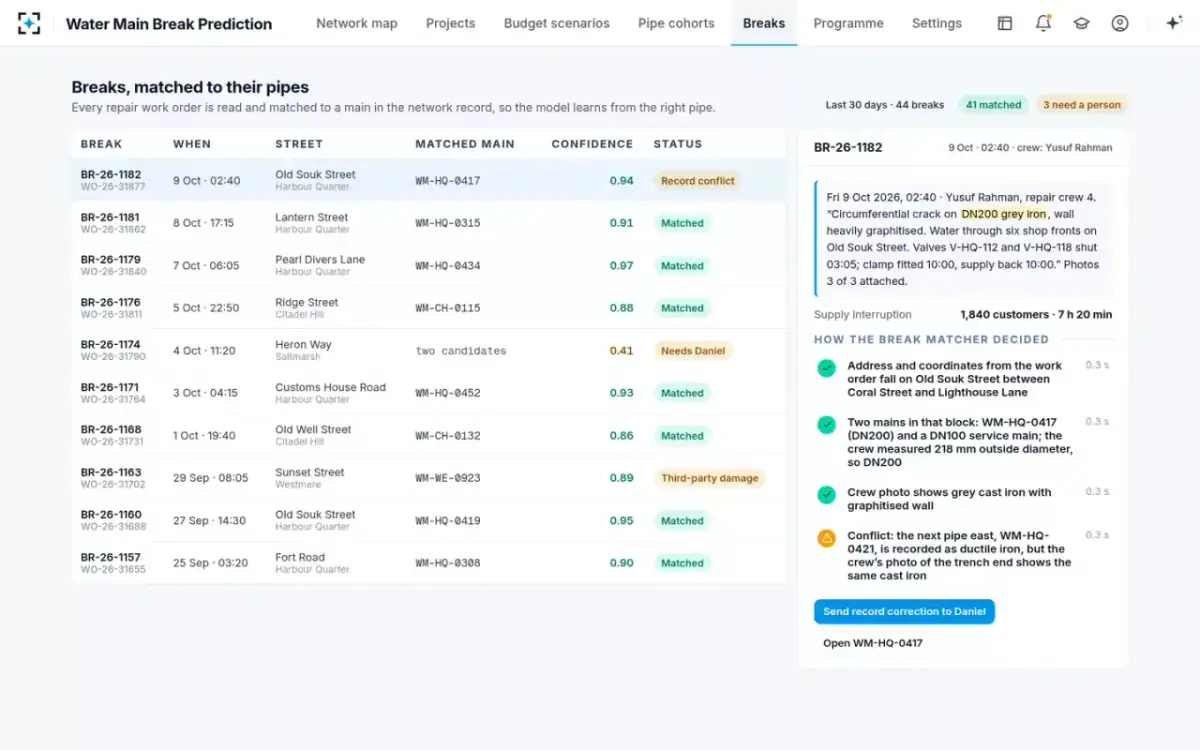Click the orange conflict warning icon

pos(826,538)
